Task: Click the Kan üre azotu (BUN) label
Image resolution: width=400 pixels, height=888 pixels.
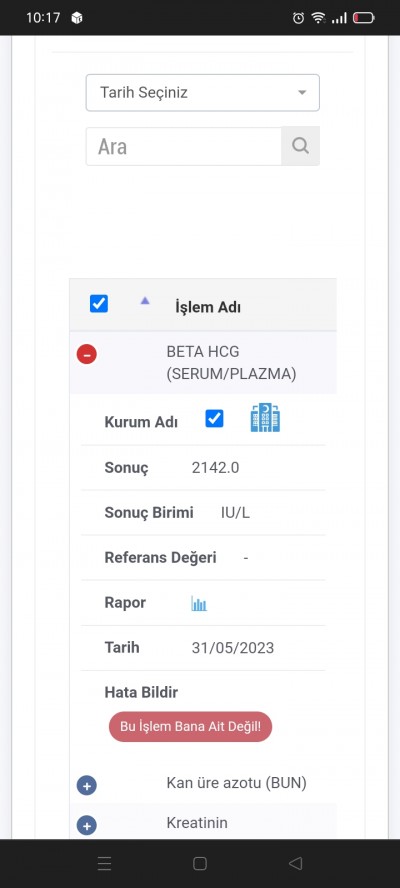Action: click(236, 783)
